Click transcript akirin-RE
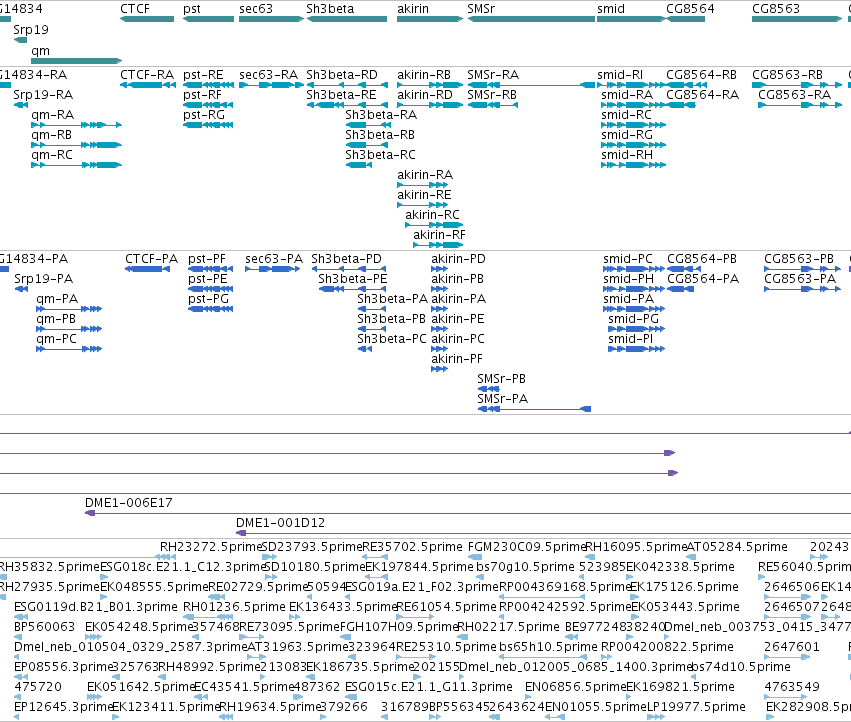This screenshot has height=722, width=851. (x=423, y=205)
